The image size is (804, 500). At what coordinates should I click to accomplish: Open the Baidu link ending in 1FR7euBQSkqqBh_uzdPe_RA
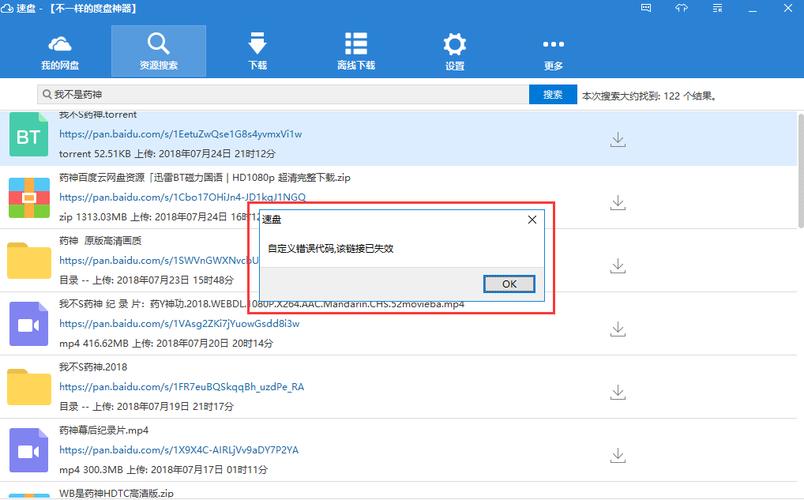coord(181,387)
